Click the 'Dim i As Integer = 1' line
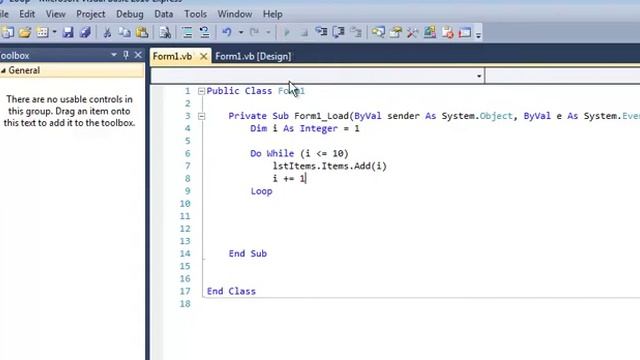The height and width of the screenshot is (360, 640). tap(305, 129)
